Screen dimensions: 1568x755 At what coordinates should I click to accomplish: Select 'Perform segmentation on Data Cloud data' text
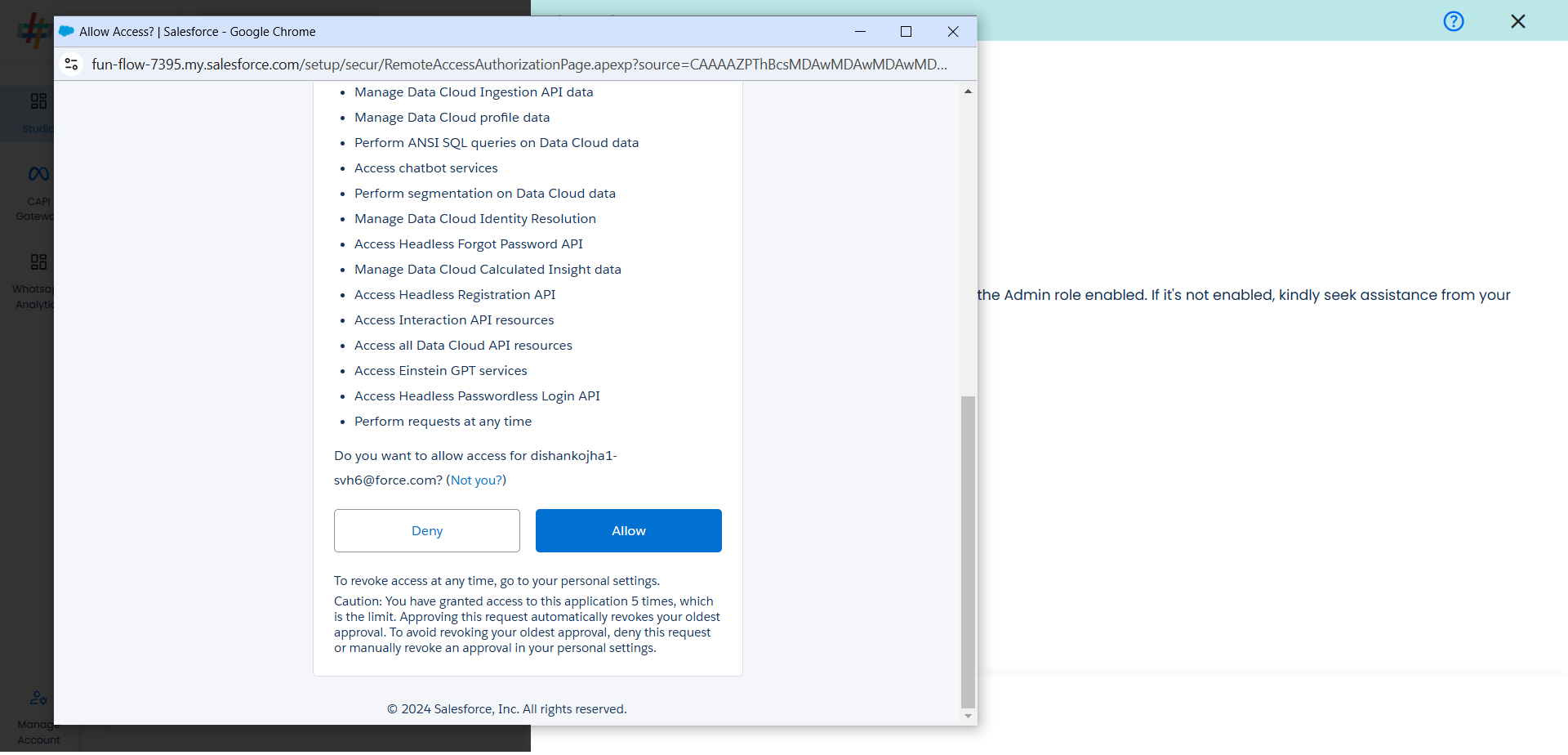[x=485, y=194]
